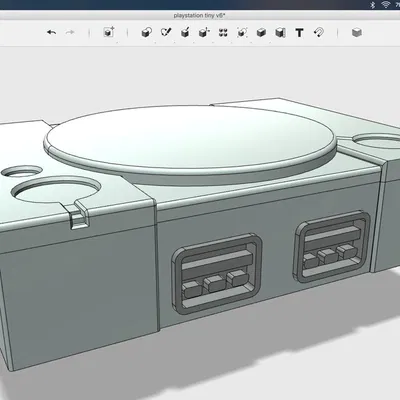The height and width of the screenshot is (400, 400).
Task: Open the Construct tool
Action: (x=185, y=32)
